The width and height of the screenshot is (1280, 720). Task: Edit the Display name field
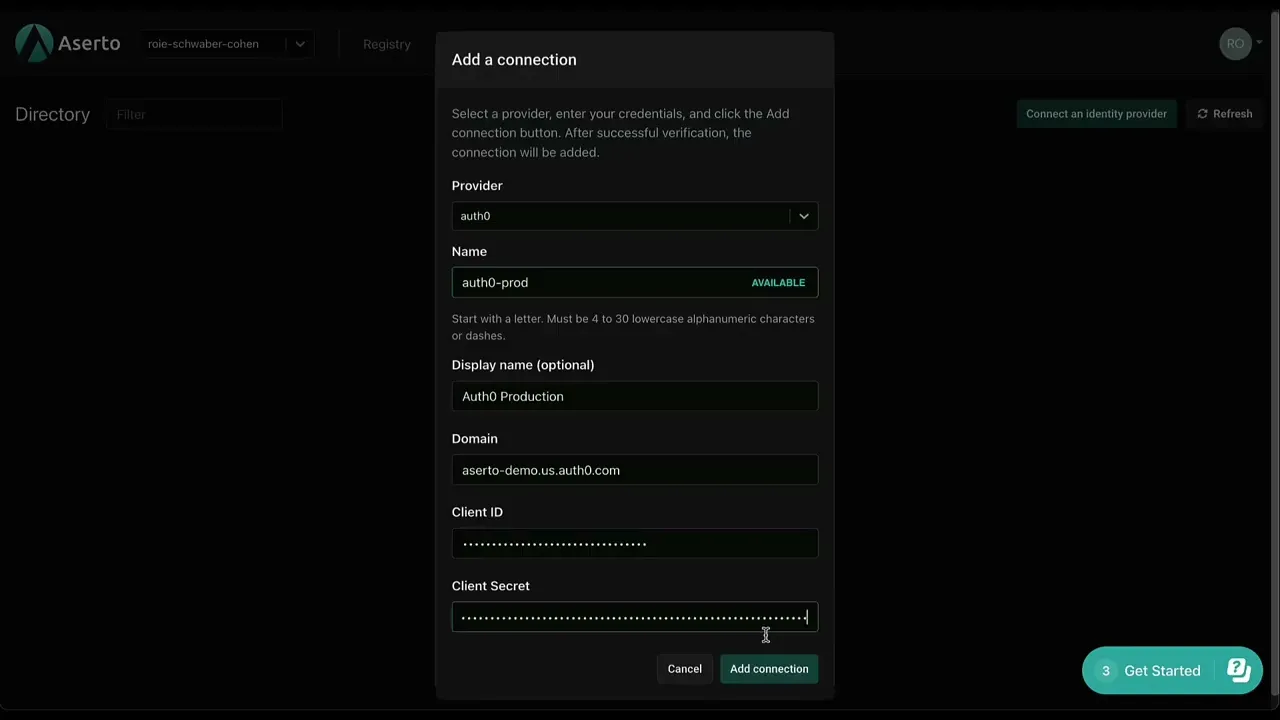pos(634,397)
